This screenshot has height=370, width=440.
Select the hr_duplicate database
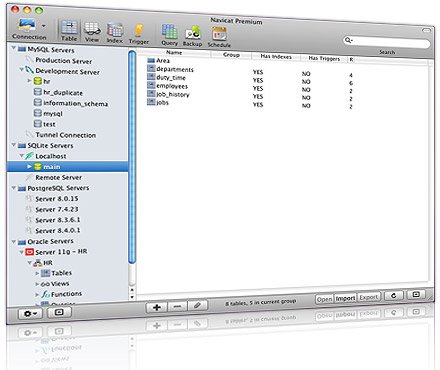(63, 93)
